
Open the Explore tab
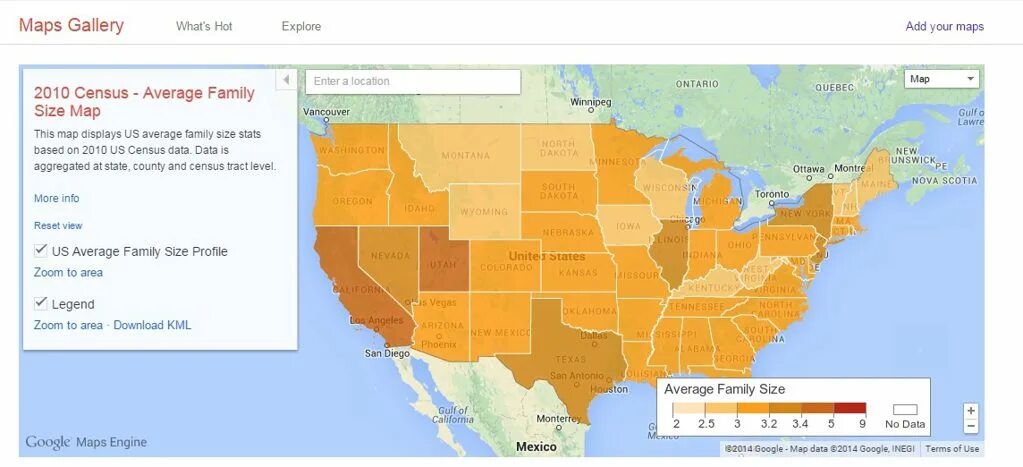[x=301, y=27]
